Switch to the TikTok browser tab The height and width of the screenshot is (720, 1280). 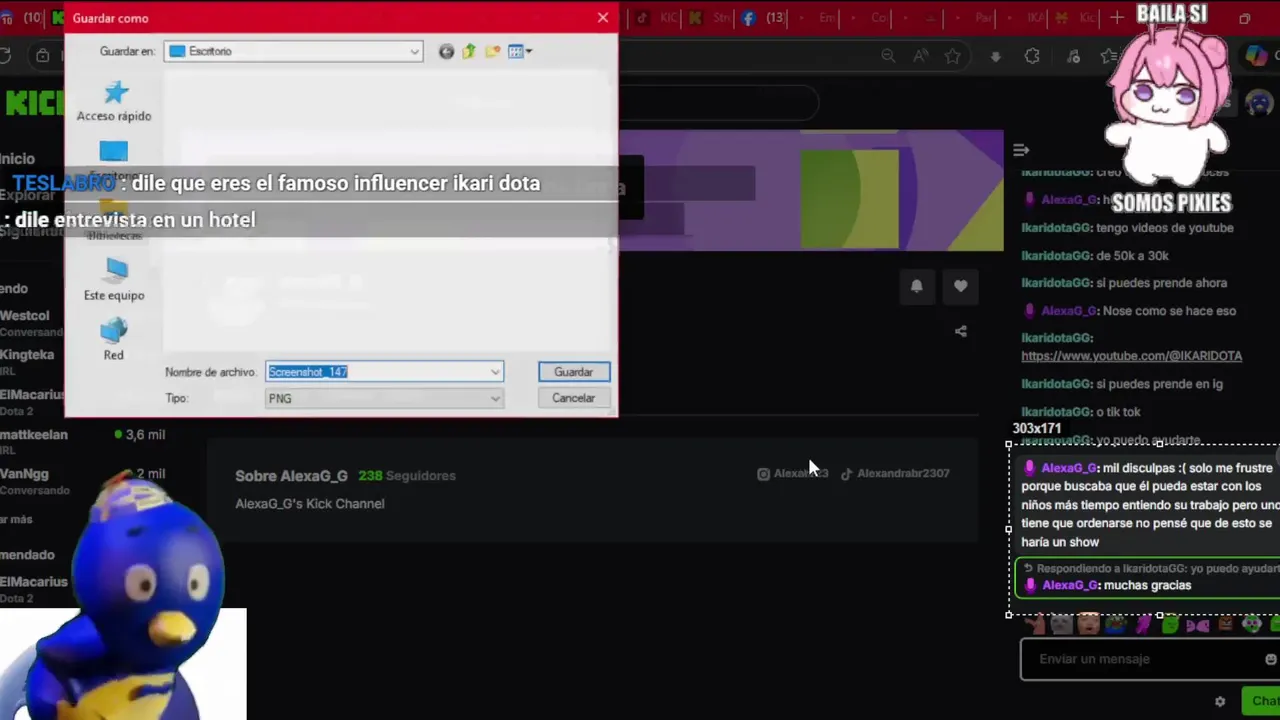(656, 18)
